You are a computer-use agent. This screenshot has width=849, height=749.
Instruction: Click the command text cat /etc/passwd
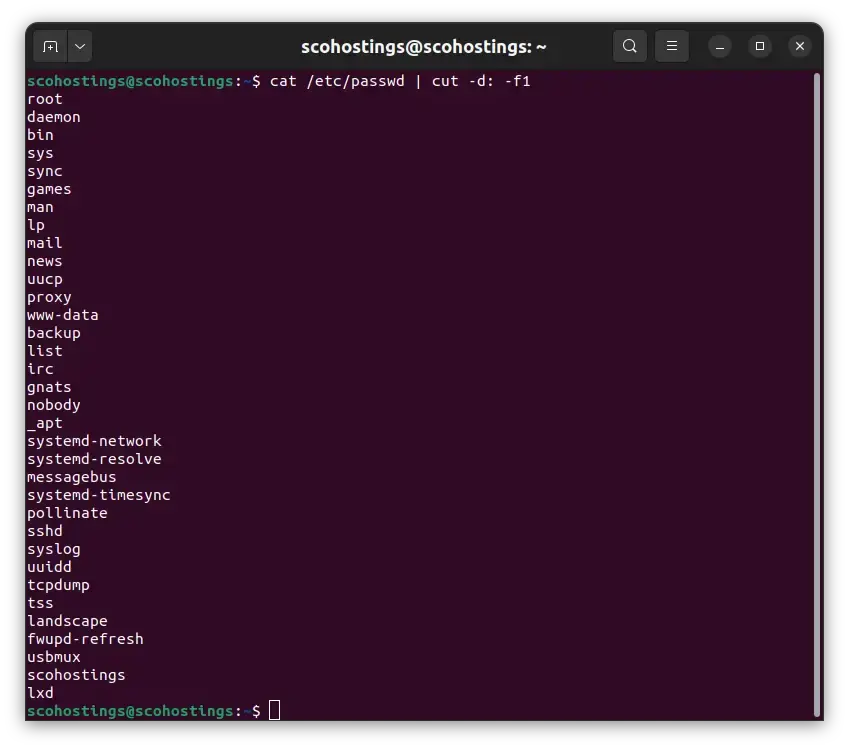click(x=337, y=81)
